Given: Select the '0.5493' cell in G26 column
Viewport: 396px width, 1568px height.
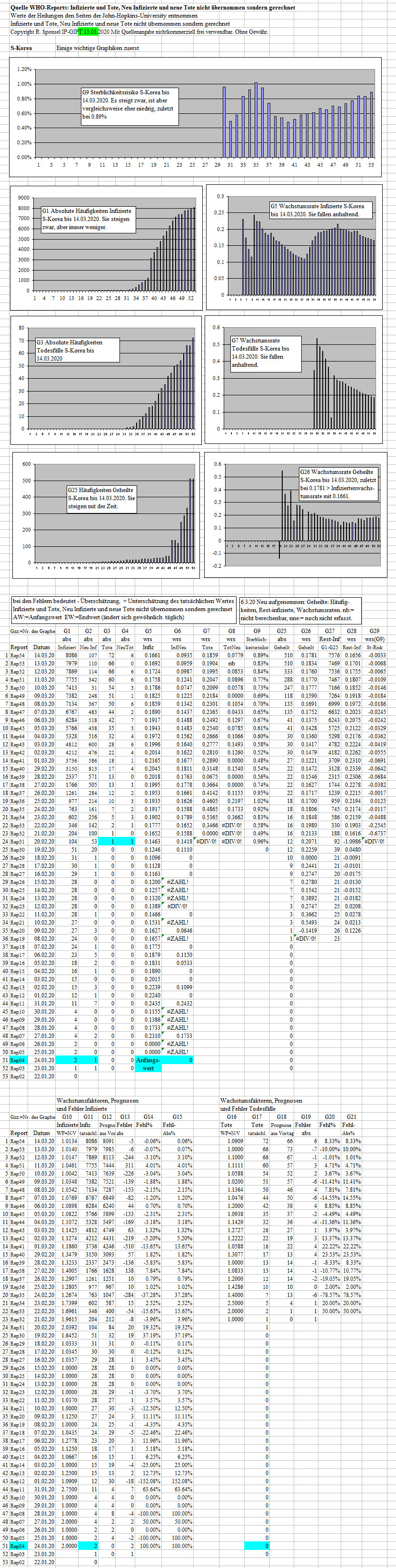Looking at the screenshot, I should (306, 922).
